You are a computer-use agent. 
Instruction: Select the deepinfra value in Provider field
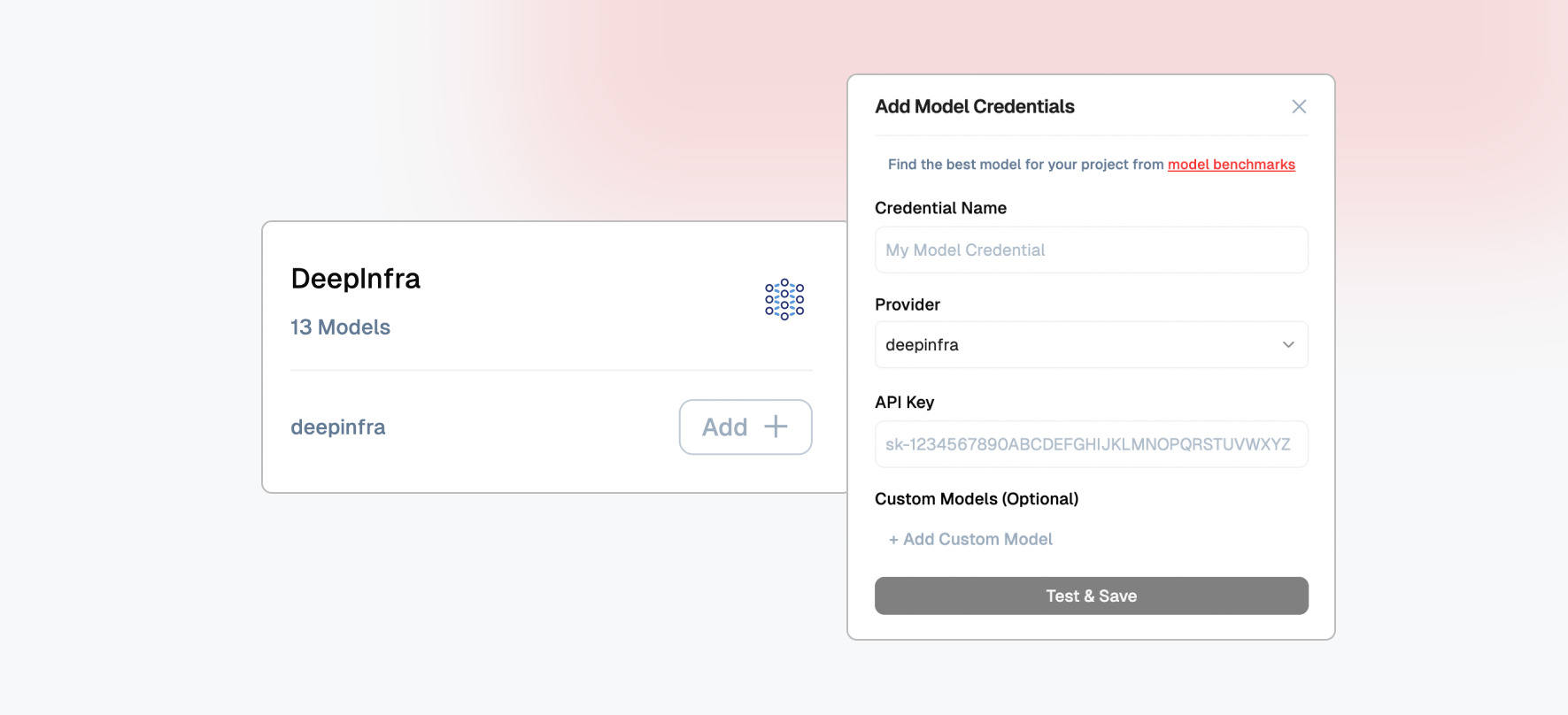(923, 345)
